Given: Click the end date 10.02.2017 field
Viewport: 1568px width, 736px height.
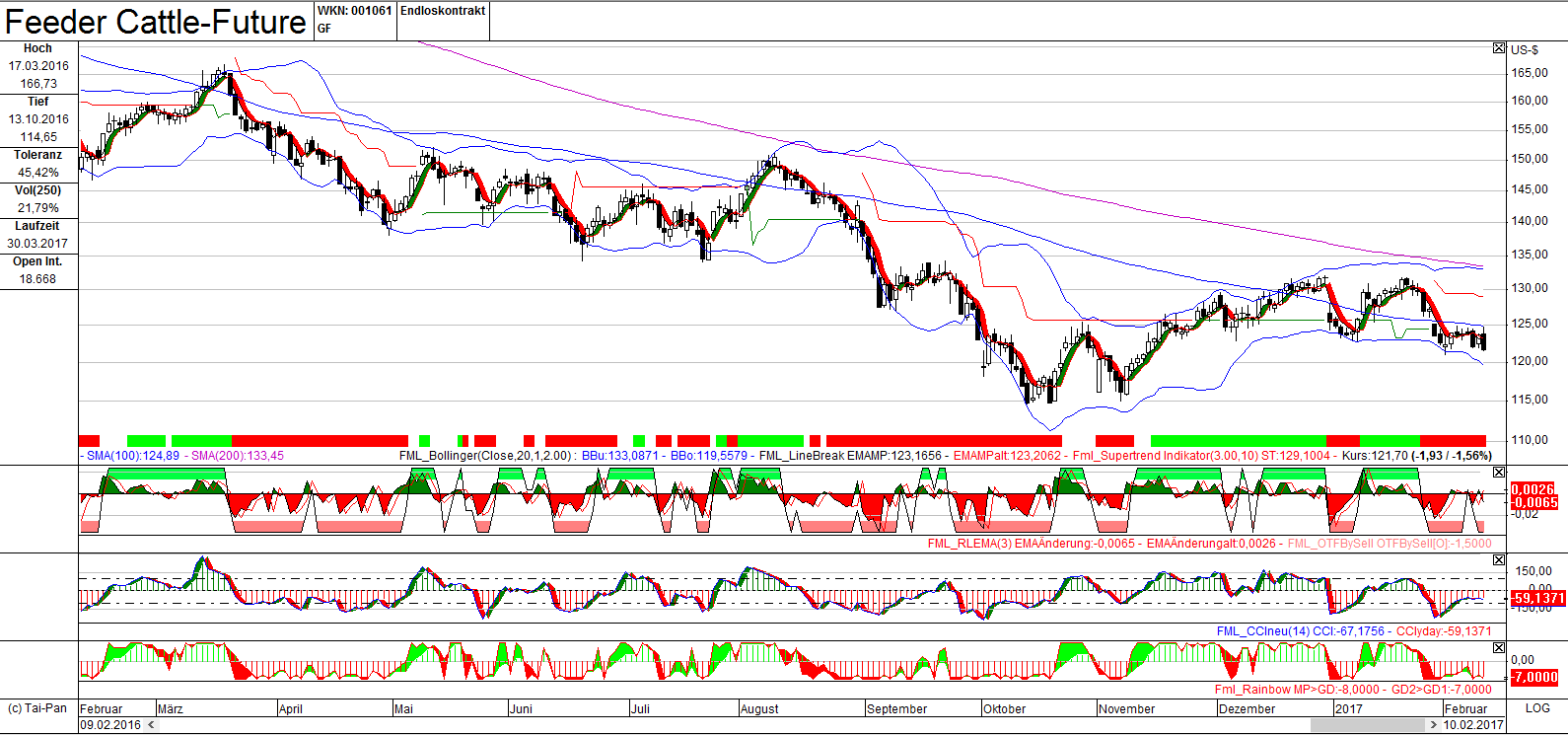Looking at the screenshot, I should [1473, 725].
